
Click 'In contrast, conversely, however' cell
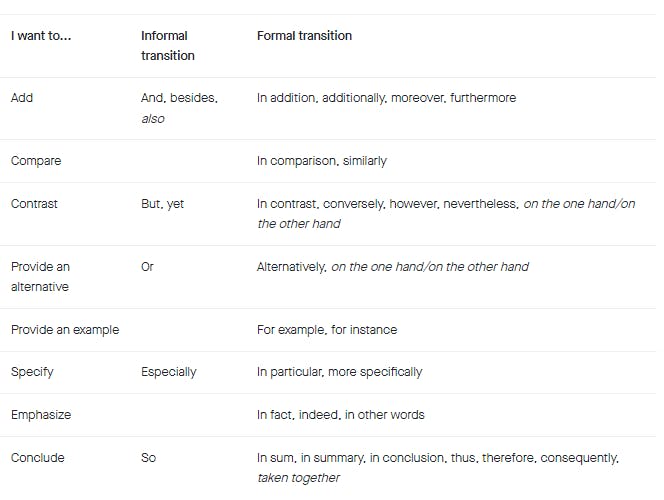[446, 214]
